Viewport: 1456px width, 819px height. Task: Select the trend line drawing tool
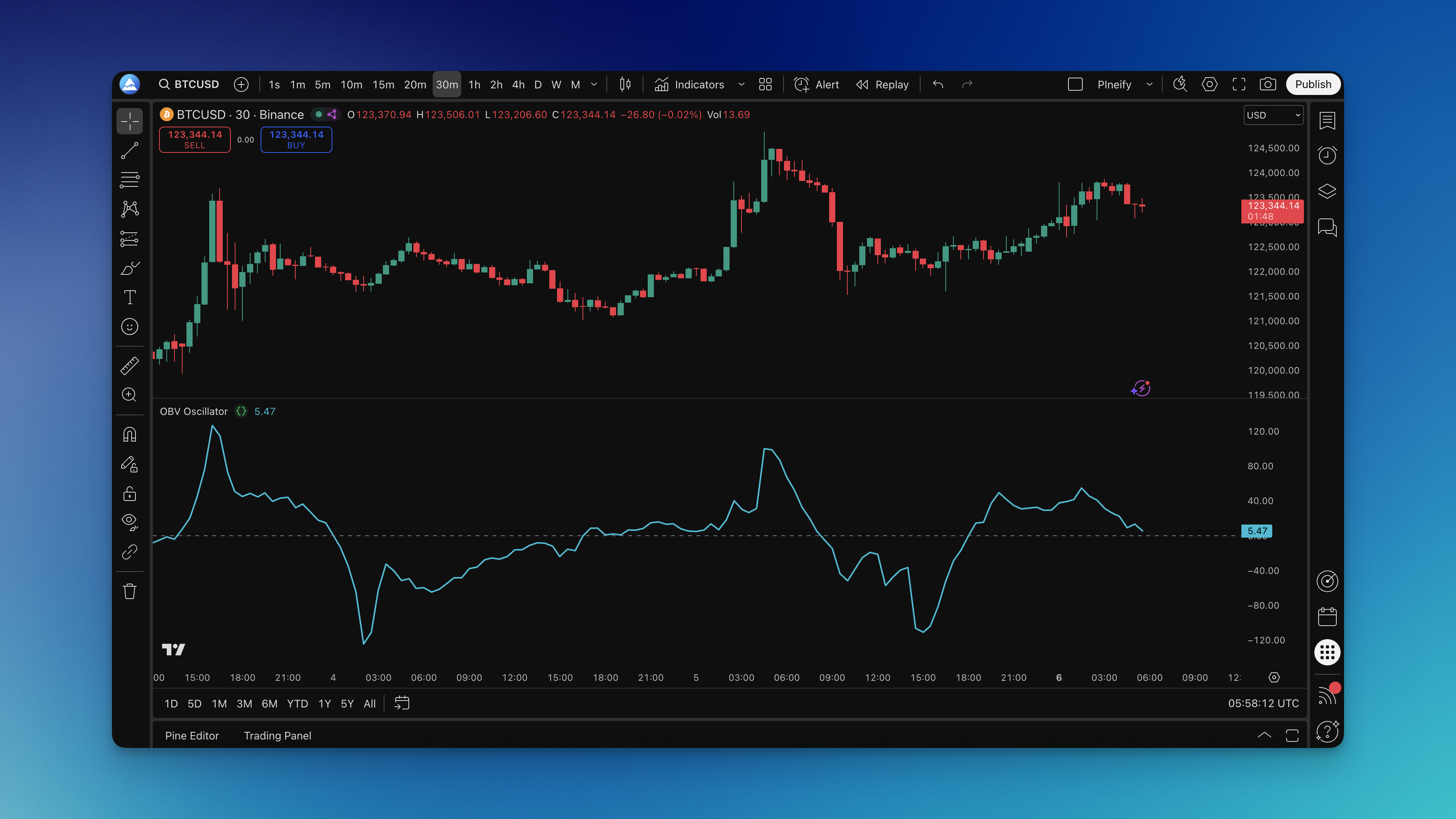(x=129, y=151)
